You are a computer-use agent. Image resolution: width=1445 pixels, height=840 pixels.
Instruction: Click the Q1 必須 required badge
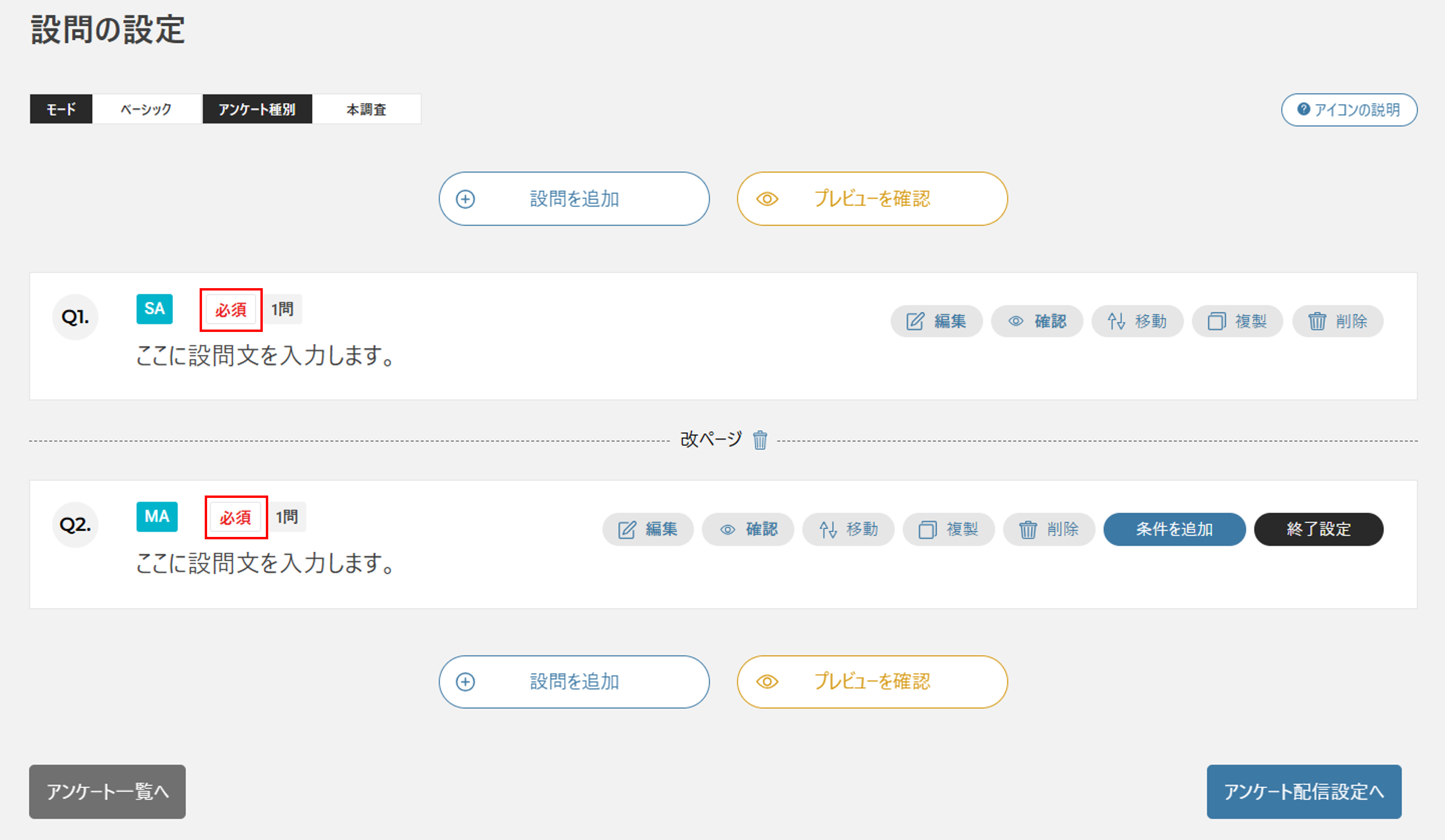coord(231,310)
